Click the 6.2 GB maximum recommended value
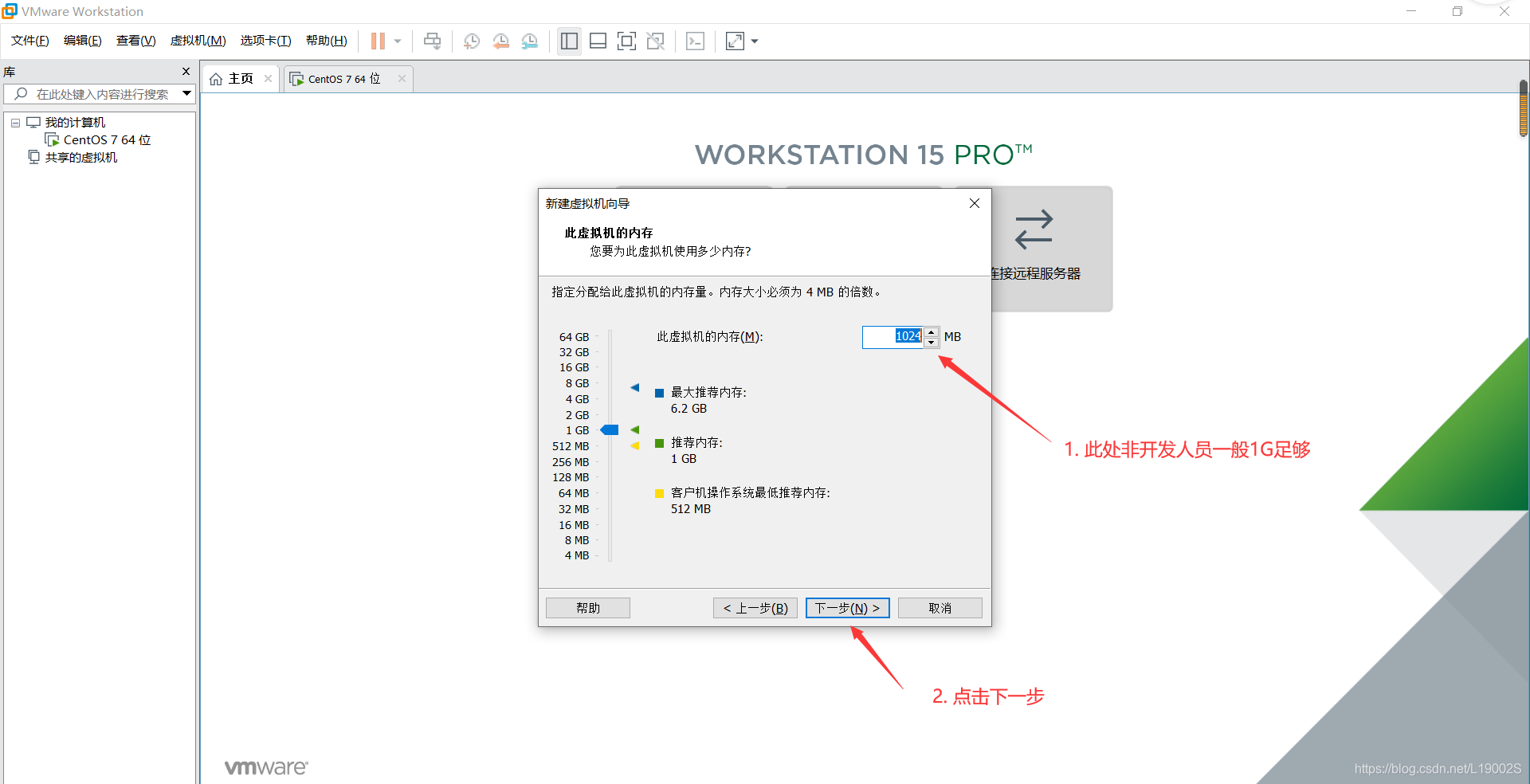 tap(688, 409)
